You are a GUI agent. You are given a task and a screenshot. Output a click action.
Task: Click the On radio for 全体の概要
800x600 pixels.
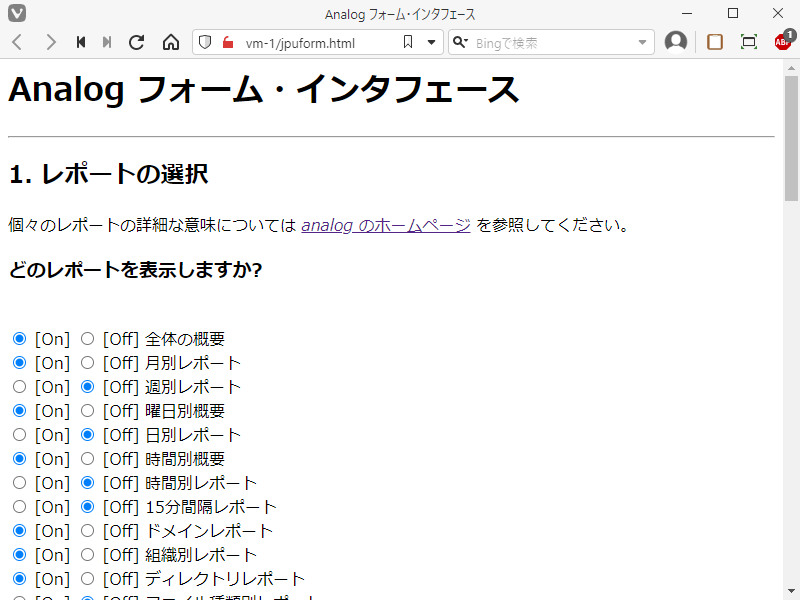19,339
